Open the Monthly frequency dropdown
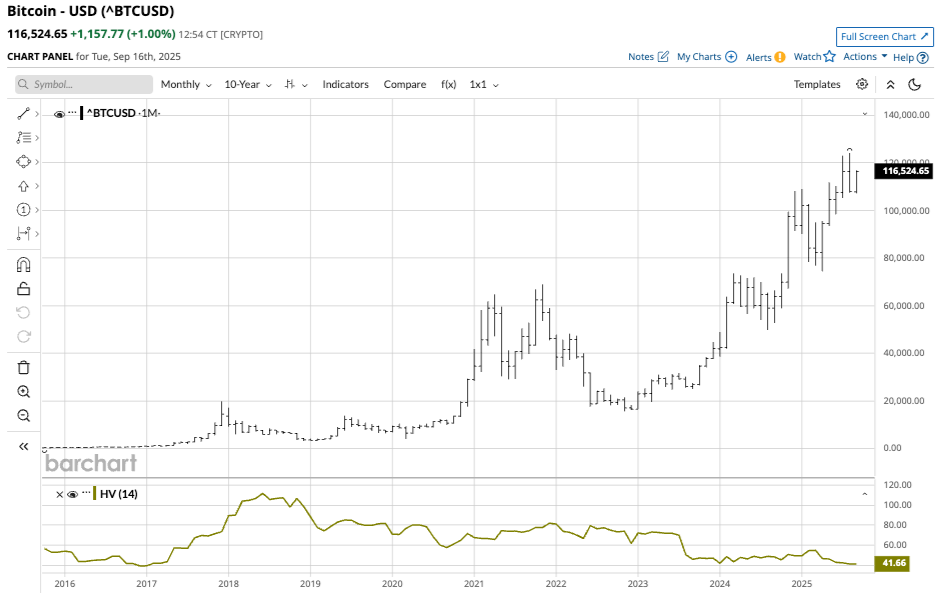This screenshot has height=593, width=935. point(186,84)
